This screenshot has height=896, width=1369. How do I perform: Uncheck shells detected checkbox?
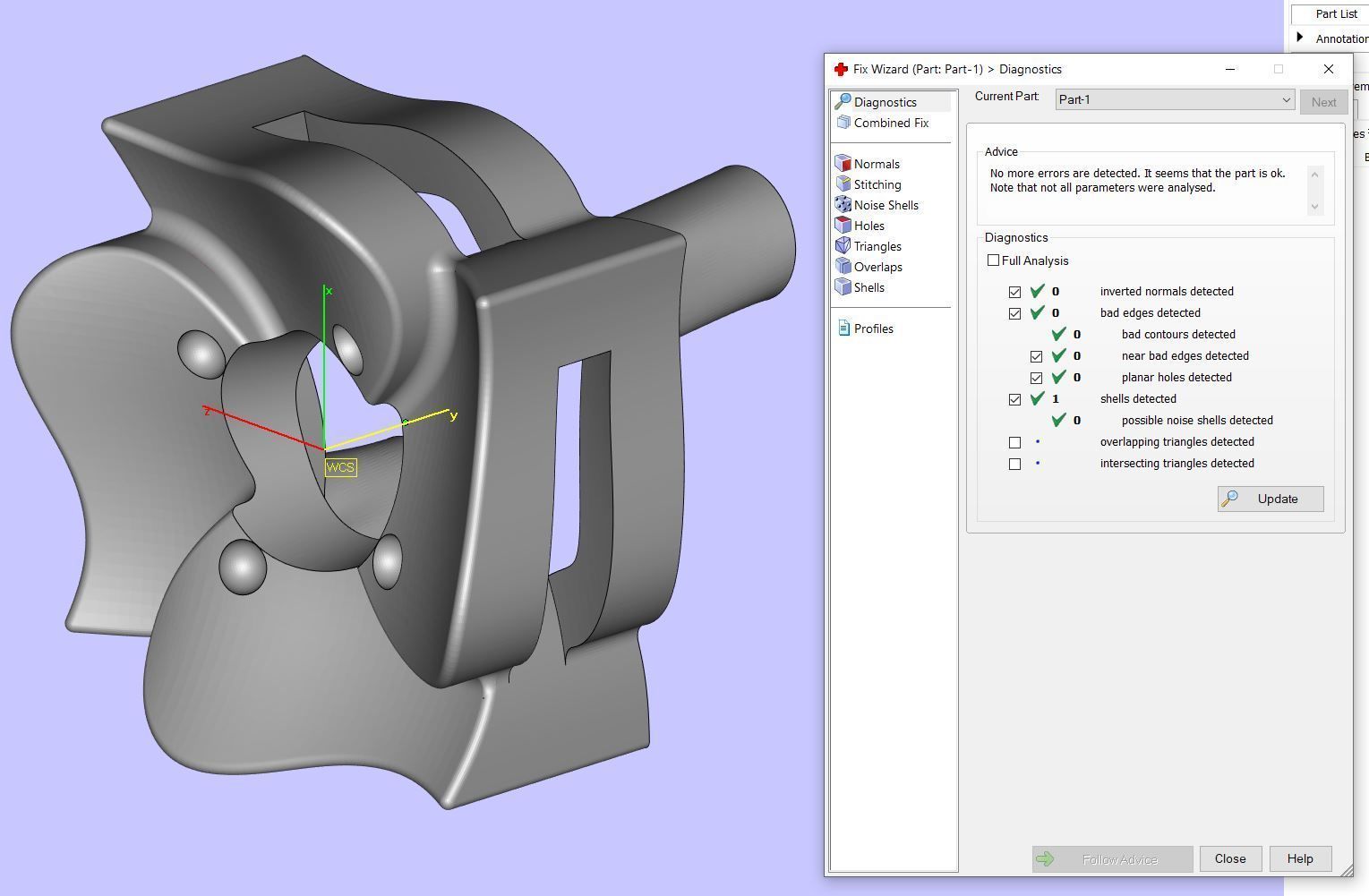tap(1014, 399)
